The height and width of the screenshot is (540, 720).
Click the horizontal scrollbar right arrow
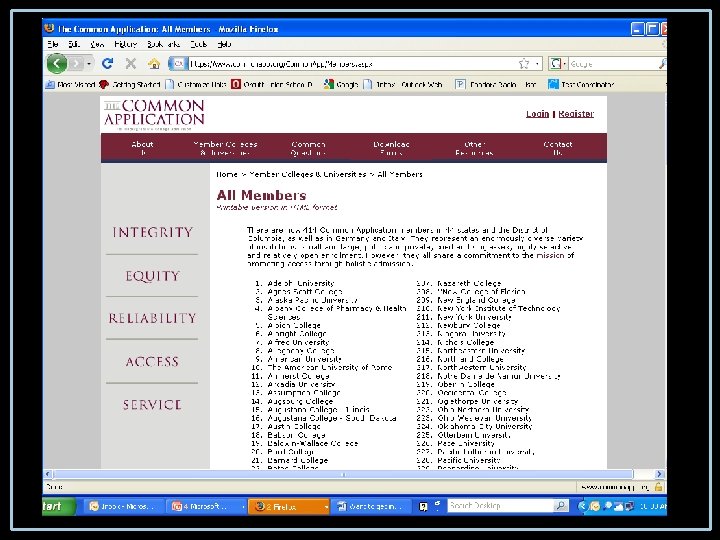(x=659, y=474)
